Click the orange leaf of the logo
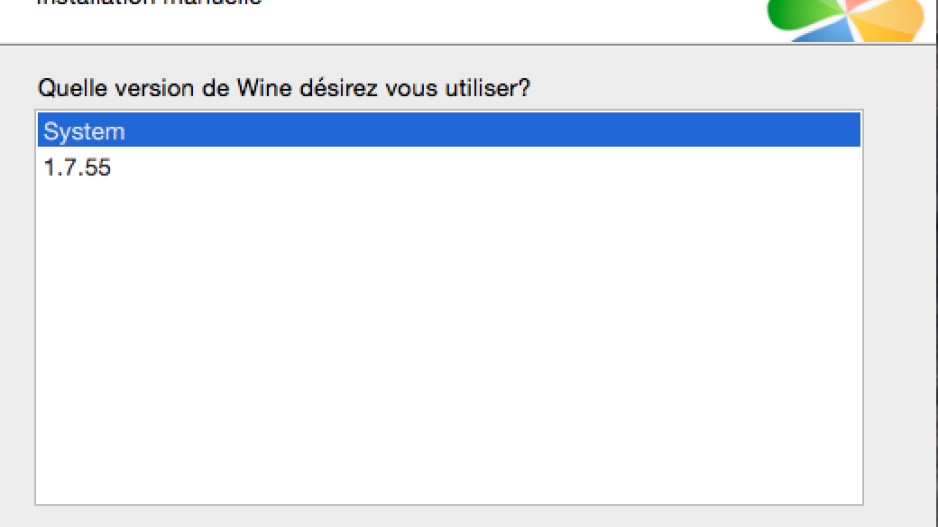The width and height of the screenshot is (938, 527). click(889, 23)
